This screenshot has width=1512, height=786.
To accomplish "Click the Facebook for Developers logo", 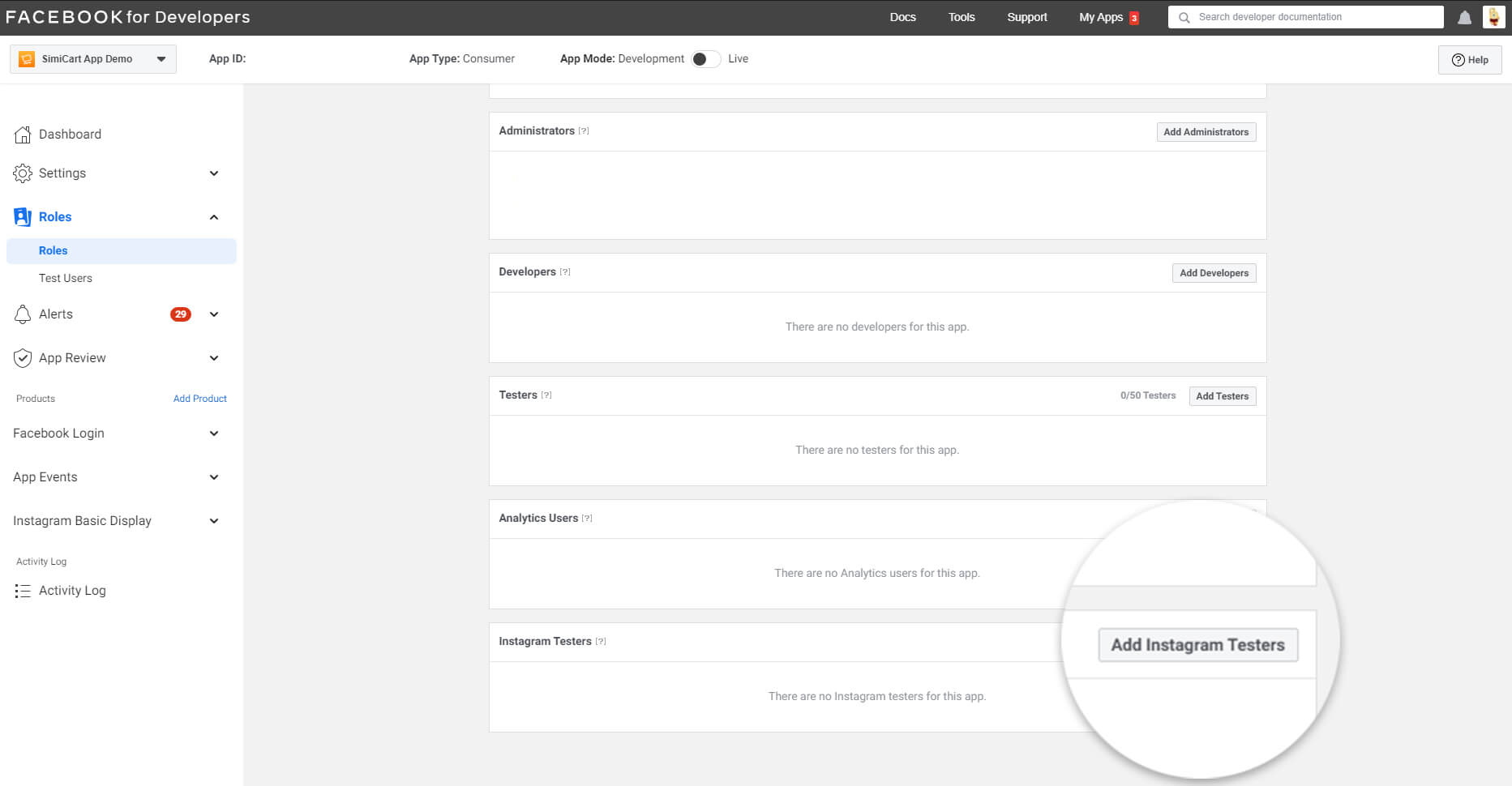I will [127, 17].
